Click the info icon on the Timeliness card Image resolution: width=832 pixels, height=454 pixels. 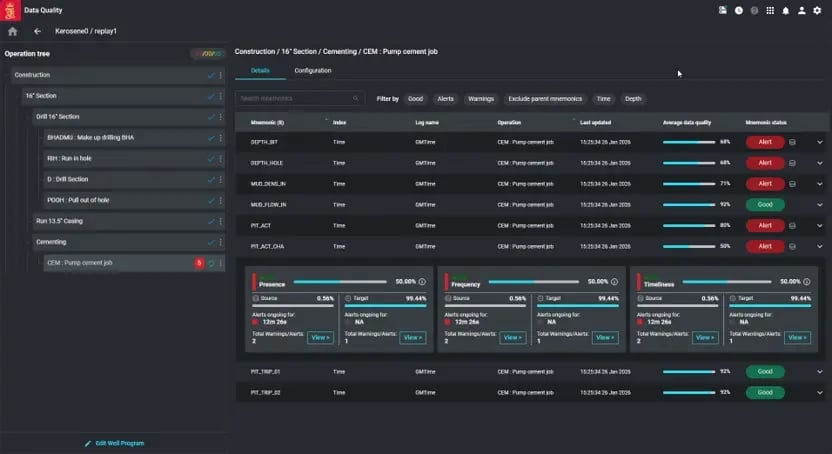pos(807,282)
